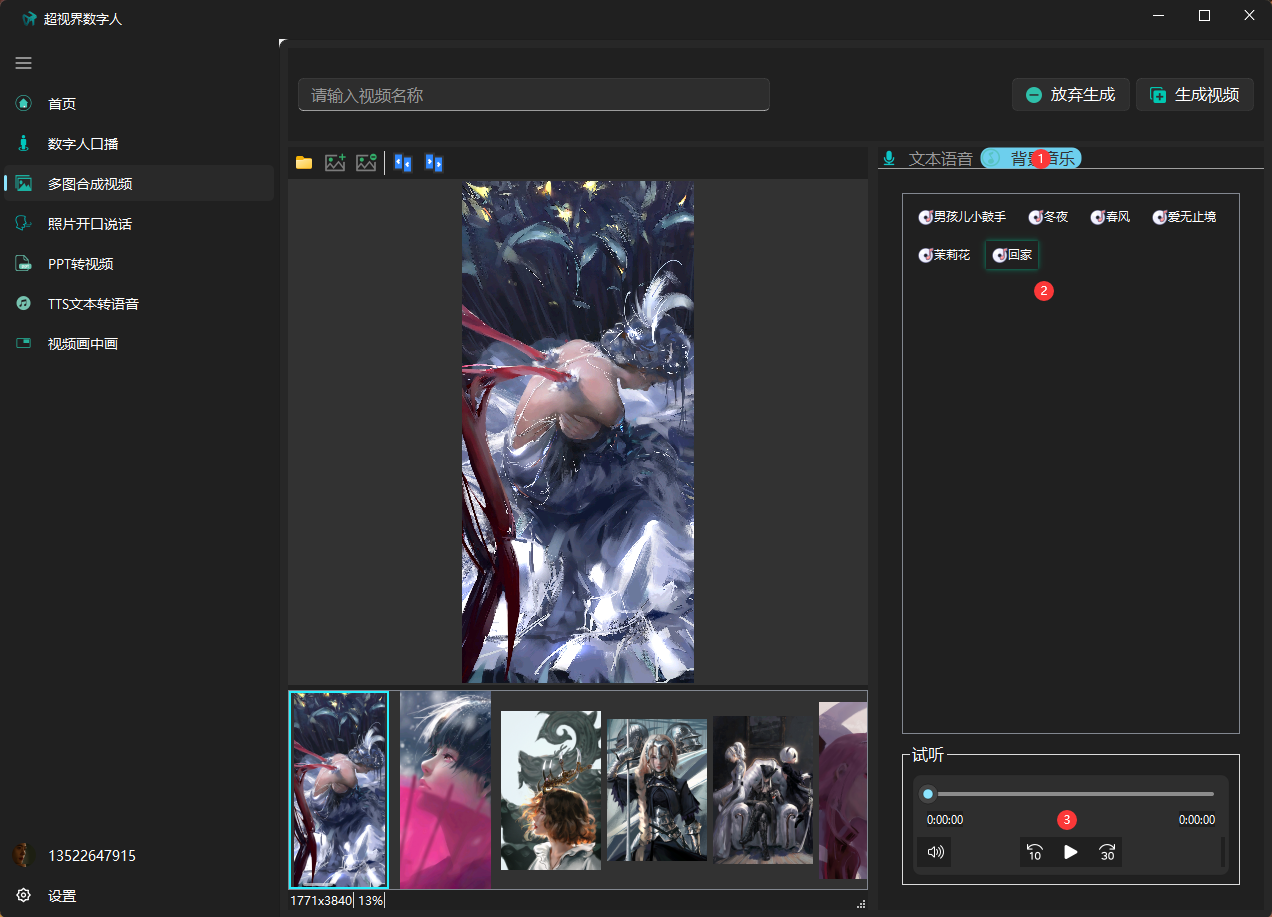
Task: Skip forward 30 seconds in preview player
Action: (1107, 852)
